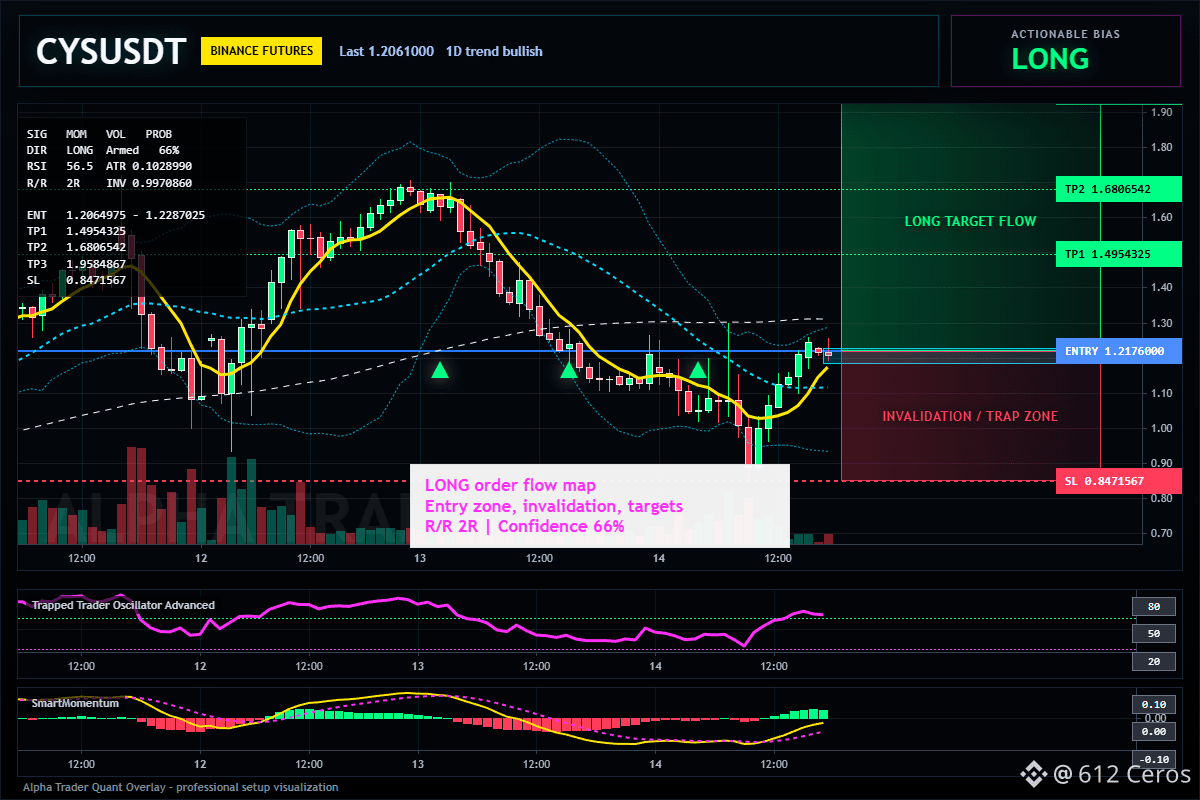The image size is (1200, 800).
Task: Click the 1D trend bullish label
Action: 494,51
